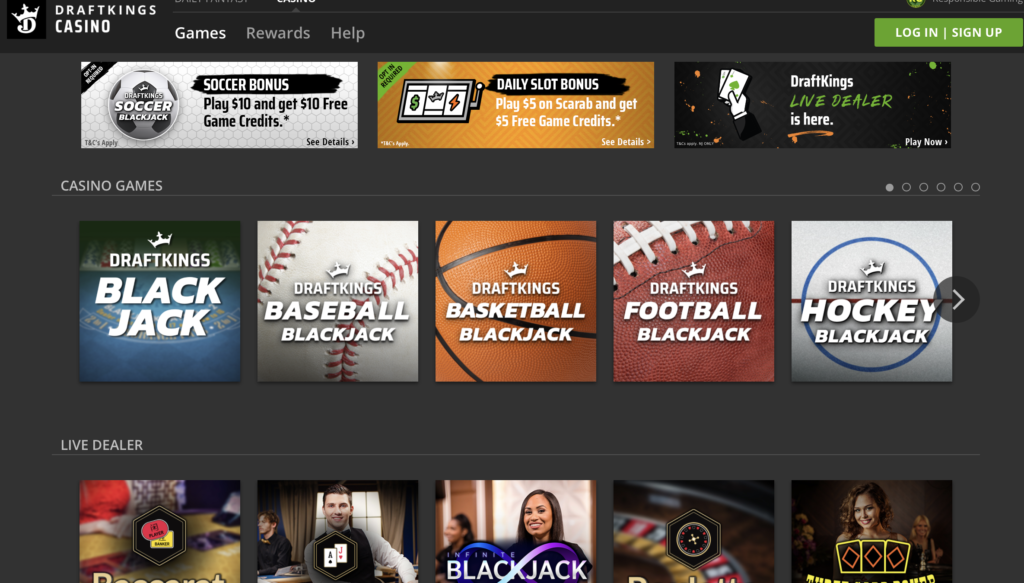This screenshot has width=1024, height=583.
Task: Open the DraftKings Blackjack game tile
Action: 159,301
